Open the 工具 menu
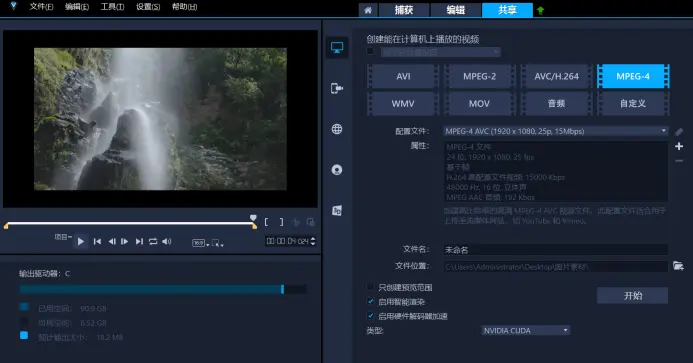 (x=112, y=7)
